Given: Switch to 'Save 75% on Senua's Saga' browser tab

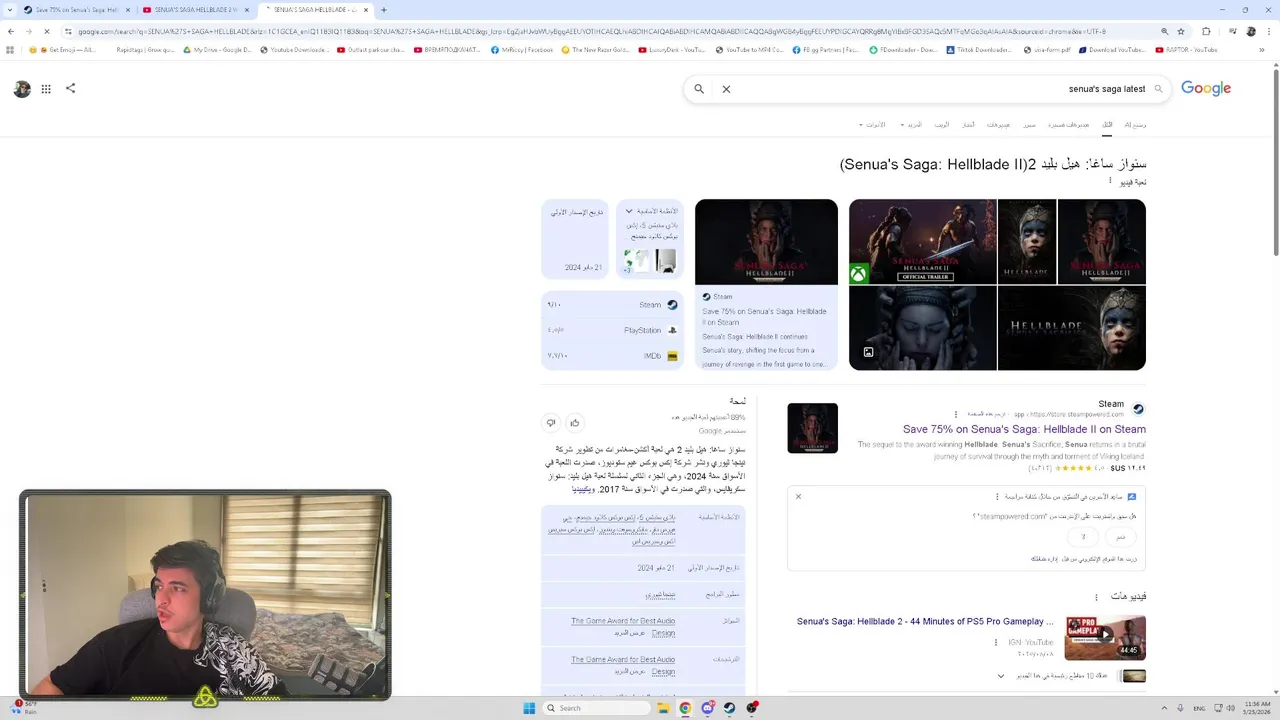Looking at the screenshot, I should [76, 10].
